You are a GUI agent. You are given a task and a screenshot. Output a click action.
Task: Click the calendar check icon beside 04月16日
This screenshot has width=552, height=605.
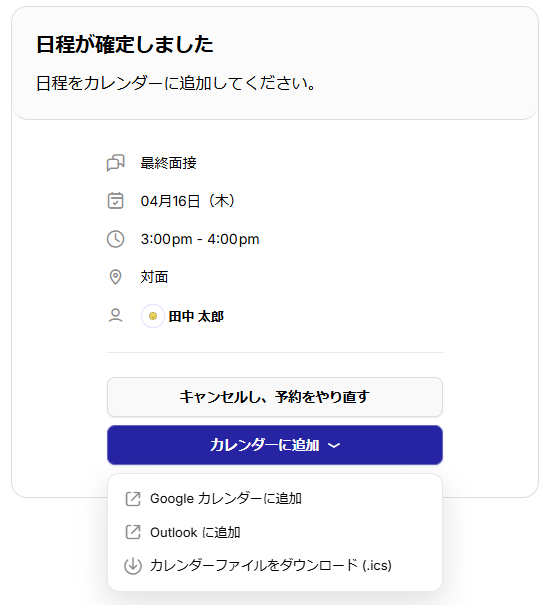(115, 201)
